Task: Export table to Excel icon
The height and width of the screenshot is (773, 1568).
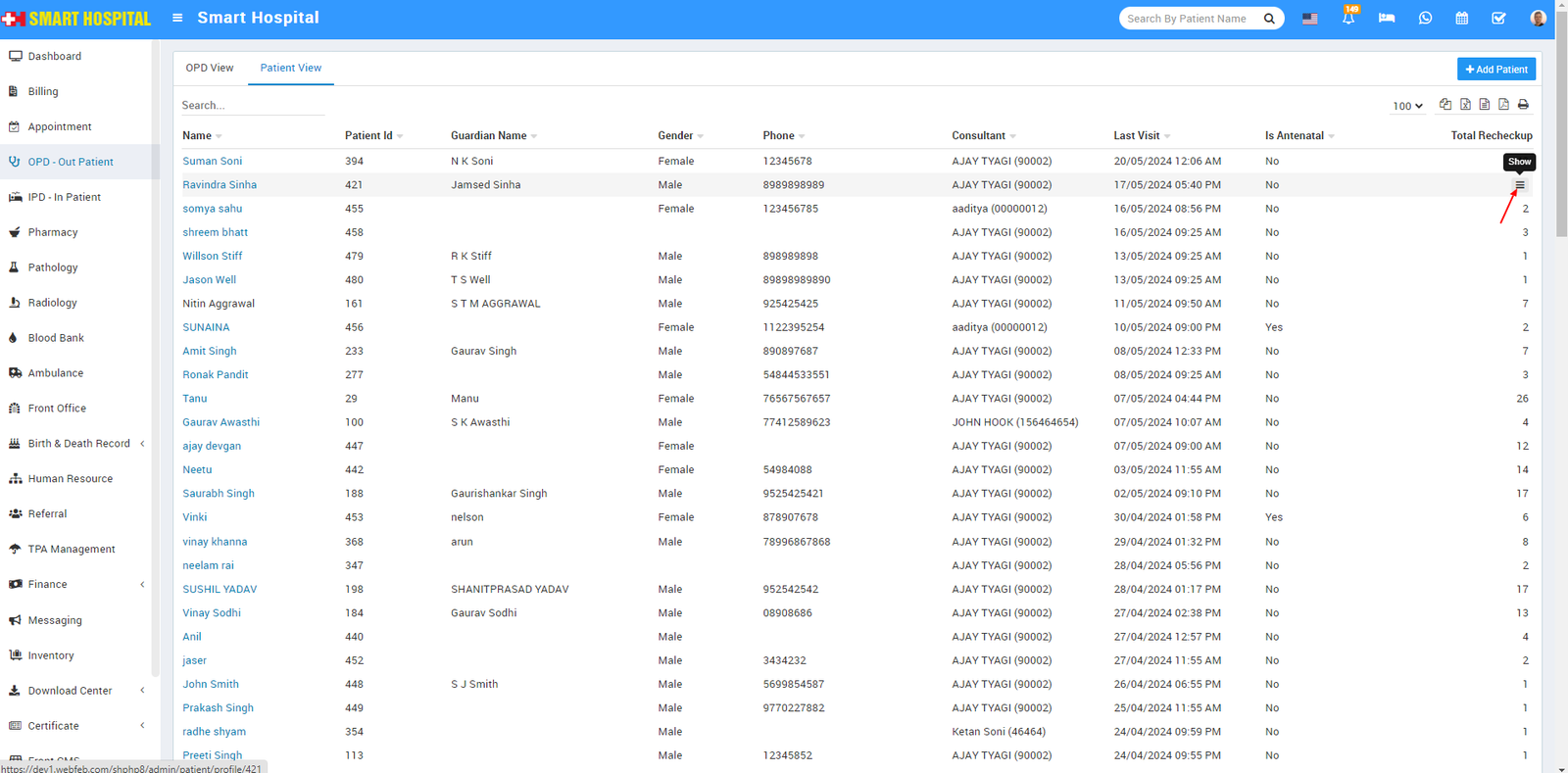Action: tap(1465, 105)
